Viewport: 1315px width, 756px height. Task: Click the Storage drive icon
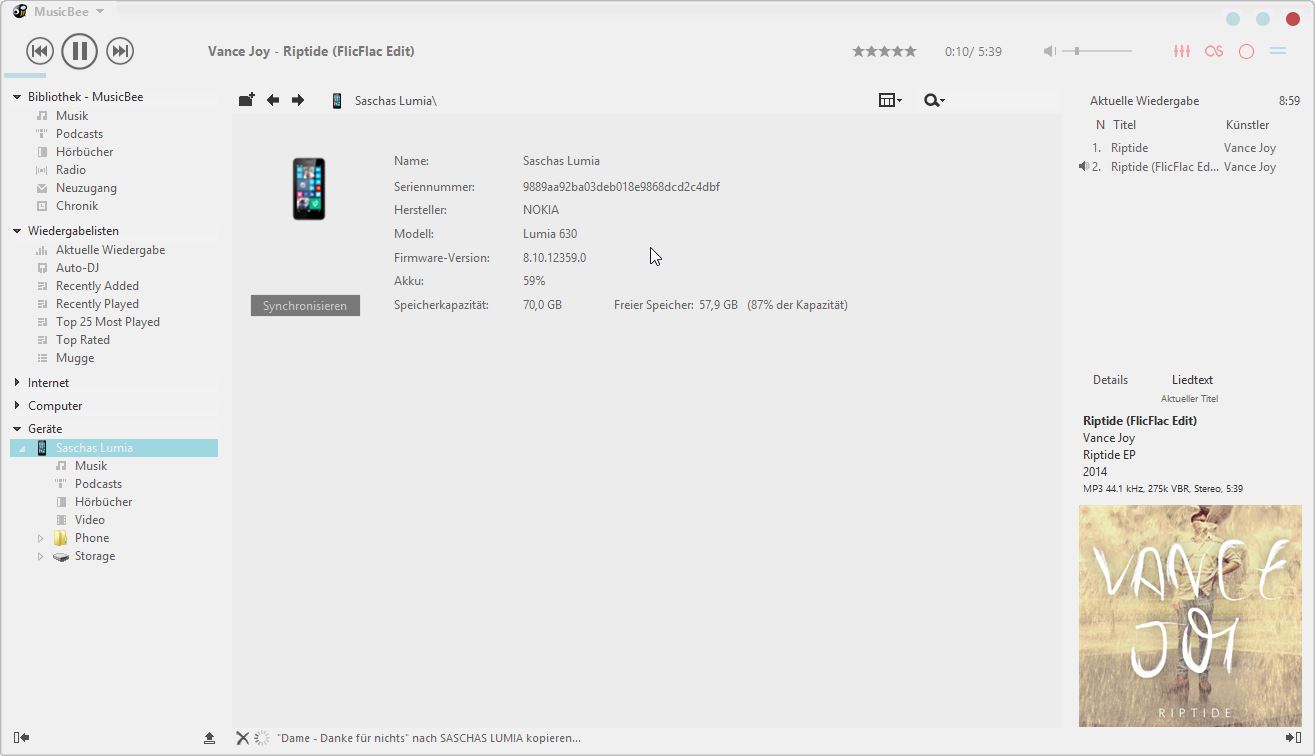click(61, 556)
